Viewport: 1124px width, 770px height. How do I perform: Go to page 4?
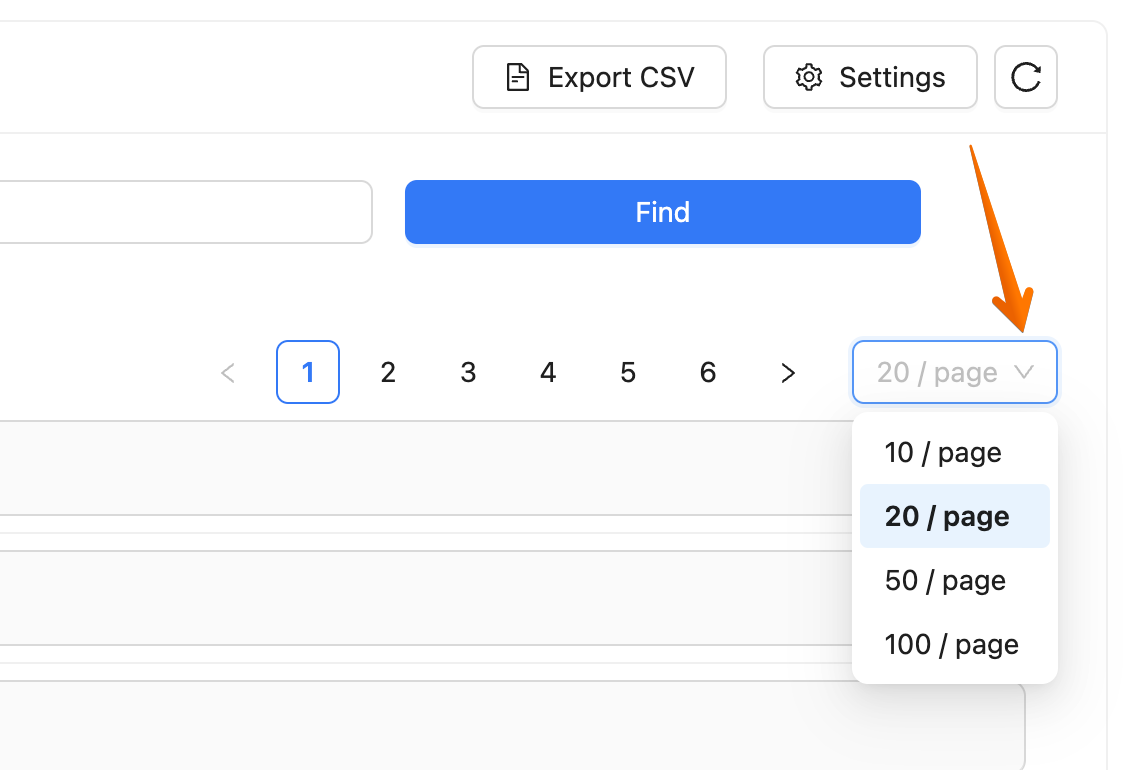(548, 372)
